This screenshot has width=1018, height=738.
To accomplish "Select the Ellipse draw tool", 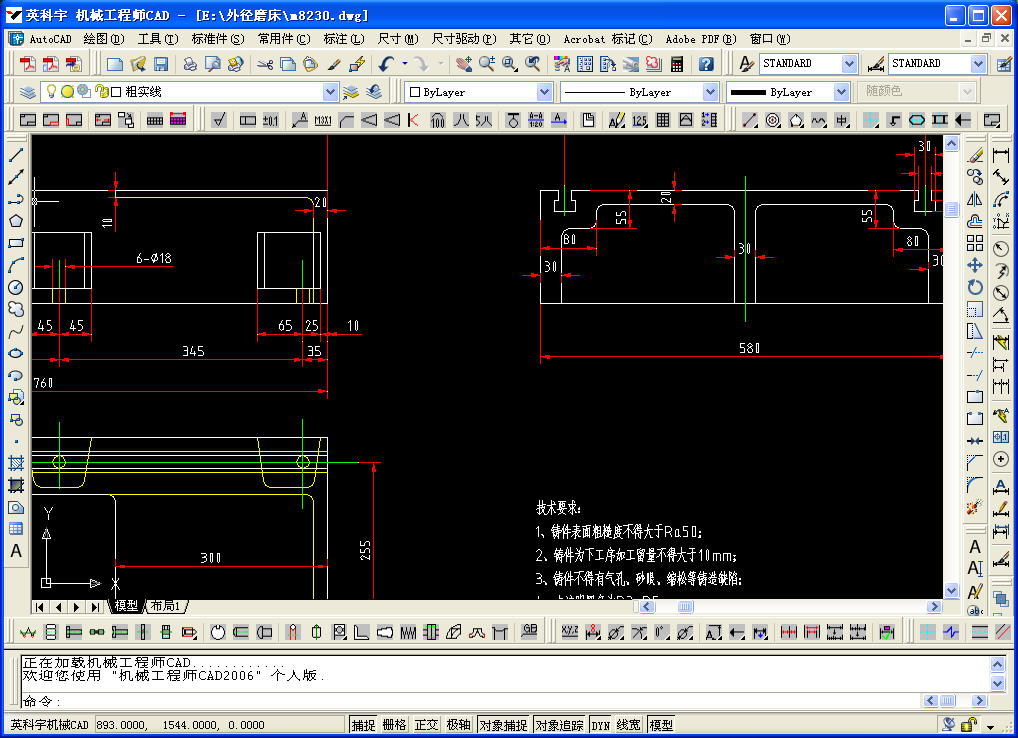I will tap(16, 354).
